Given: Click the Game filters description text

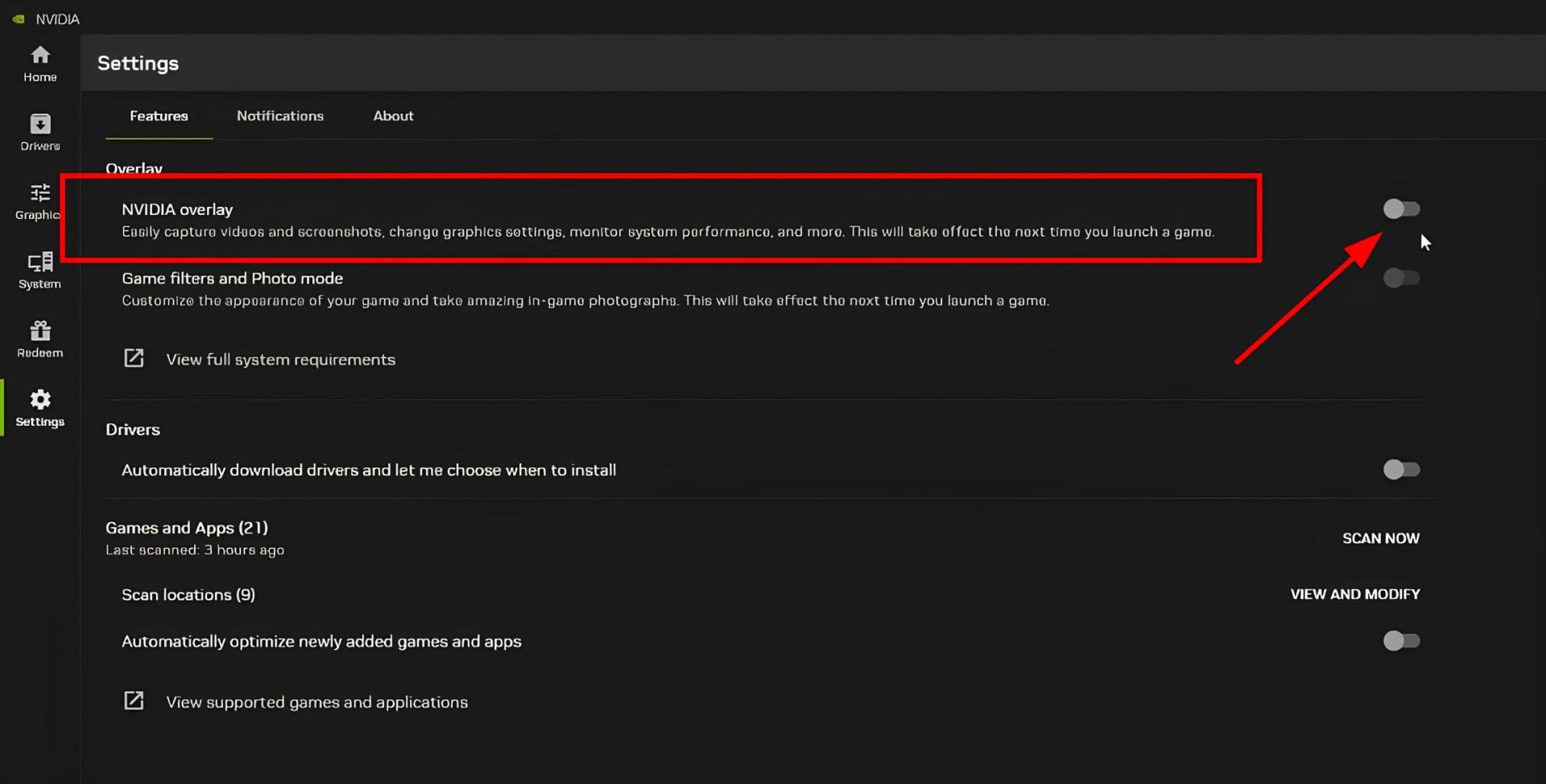Looking at the screenshot, I should (x=585, y=301).
